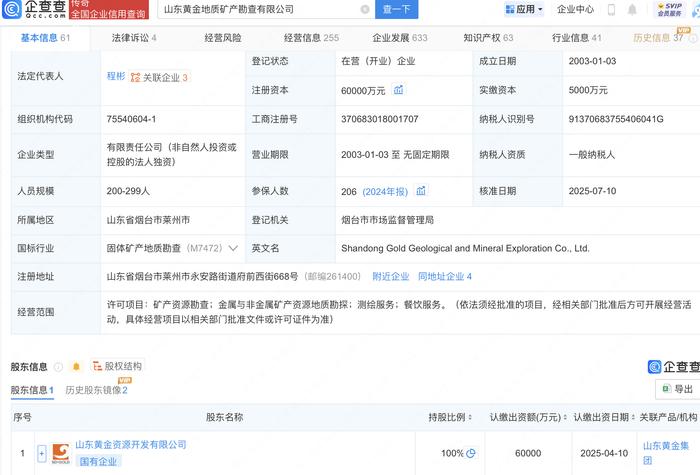The width and height of the screenshot is (700, 475).
Task: Open the 行业信息 41 tab
Action: (577, 38)
